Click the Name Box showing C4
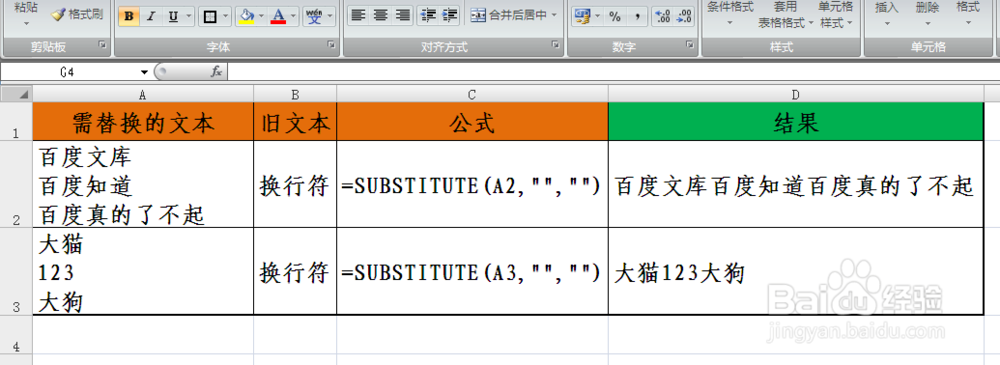Viewport: 1000px width, 365px height. (68, 72)
